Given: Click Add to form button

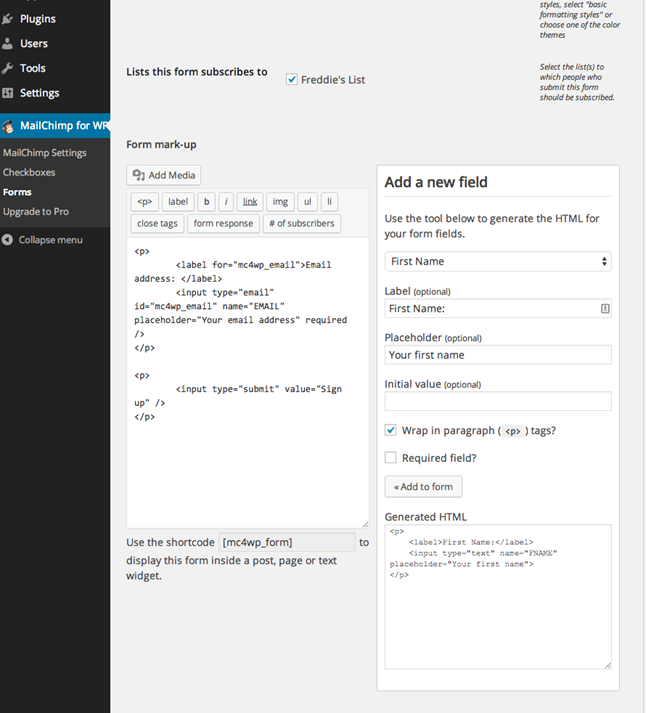Looking at the screenshot, I should [x=423, y=487].
